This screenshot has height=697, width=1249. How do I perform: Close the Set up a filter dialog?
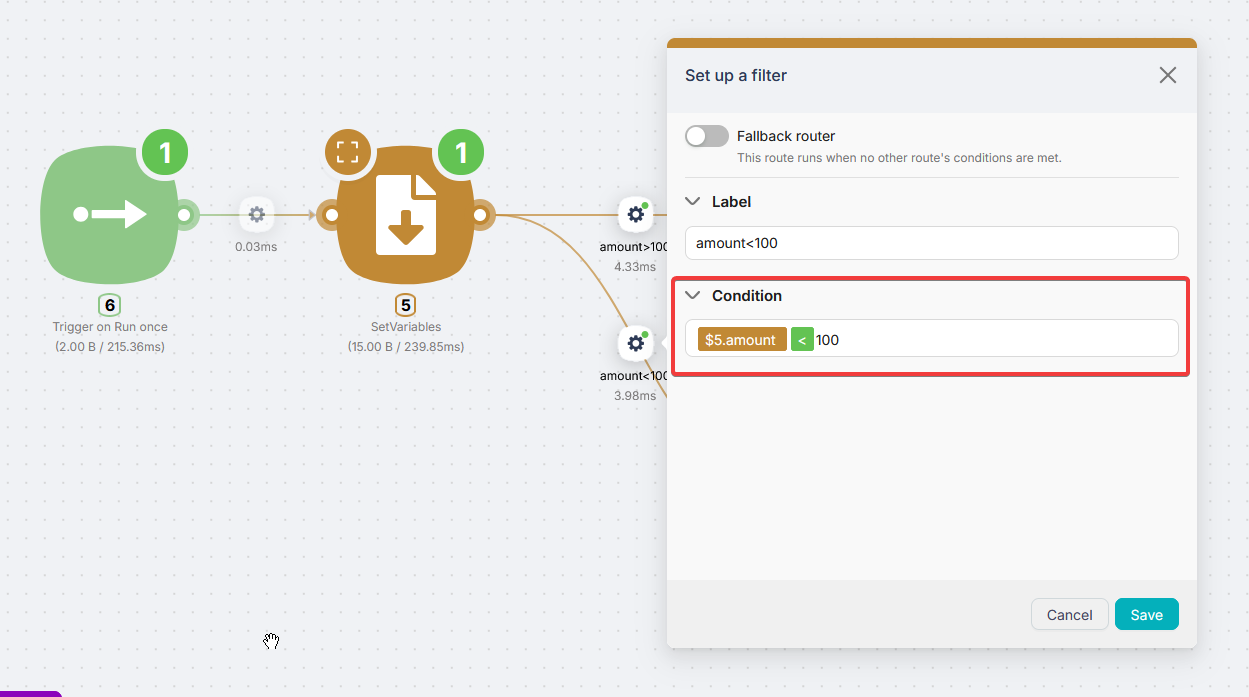coord(1167,75)
